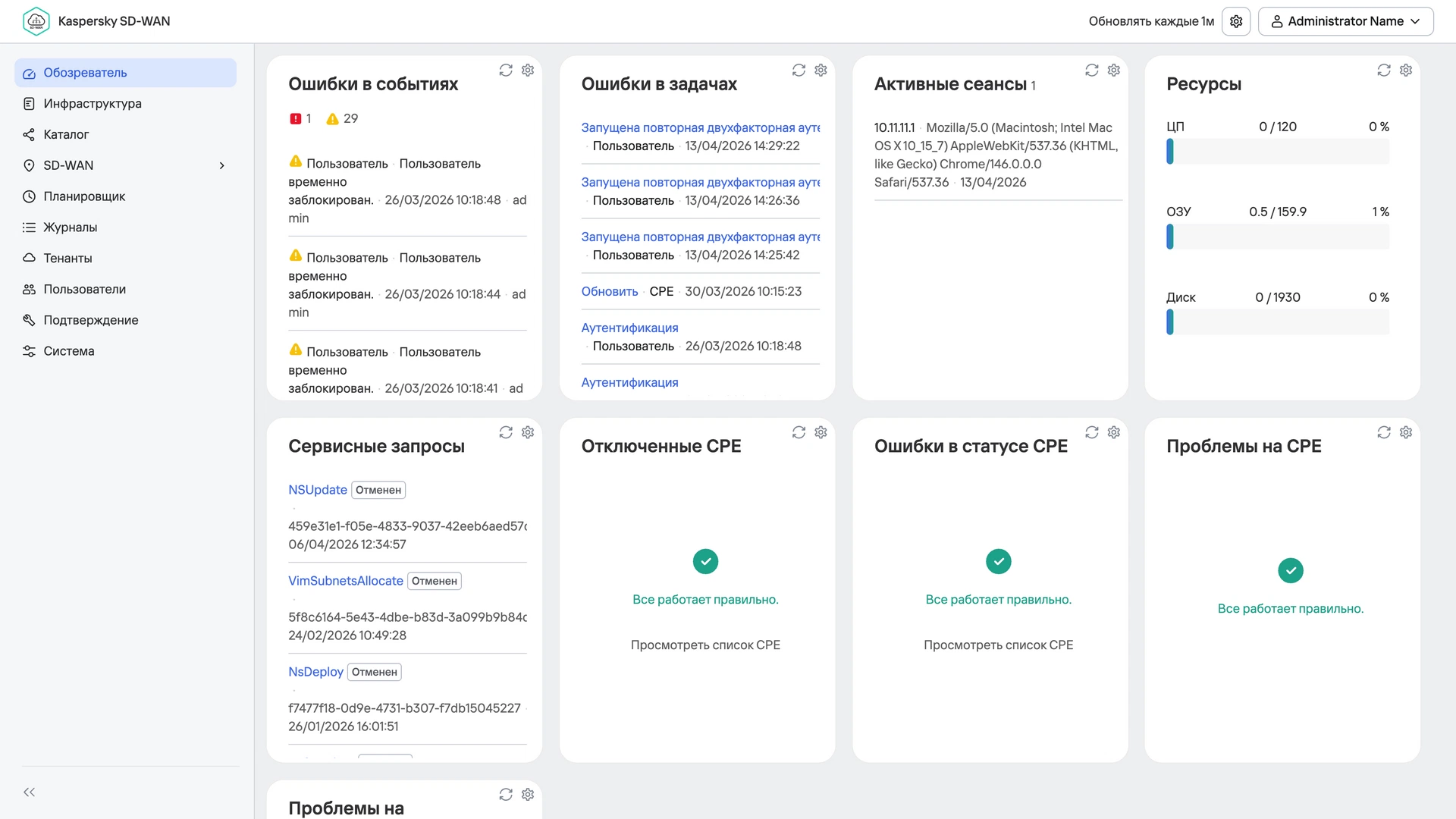Open Пользователи in sidebar
The height and width of the screenshot is (819, 1456).
[125, 290]
